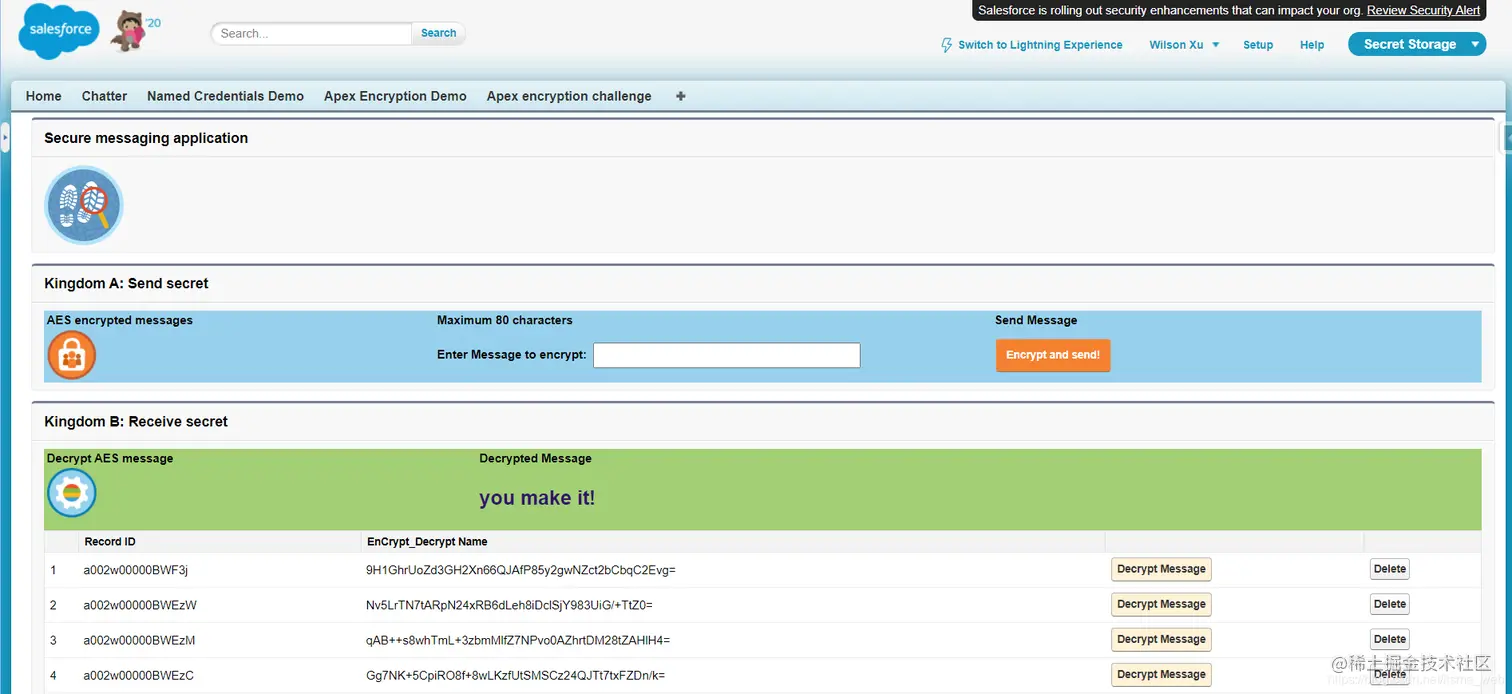
Task: Open the Wilson Xu user menu
Action: pos(1184,45)
